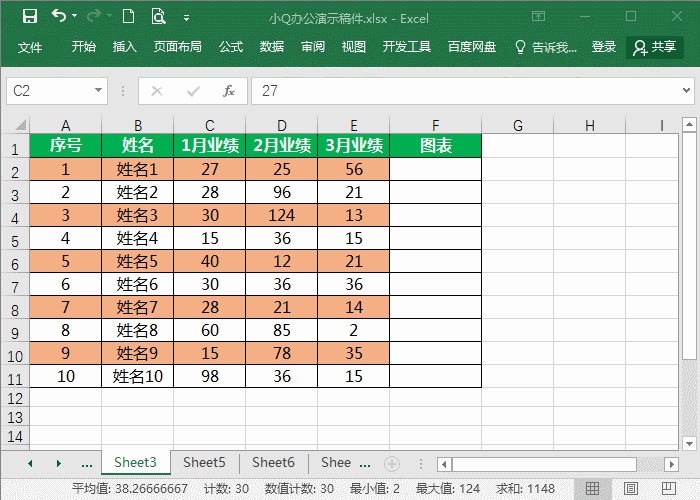The image size is (700, 500).
Task: Click the Undo arrow icon
Action: coord(58,16)
